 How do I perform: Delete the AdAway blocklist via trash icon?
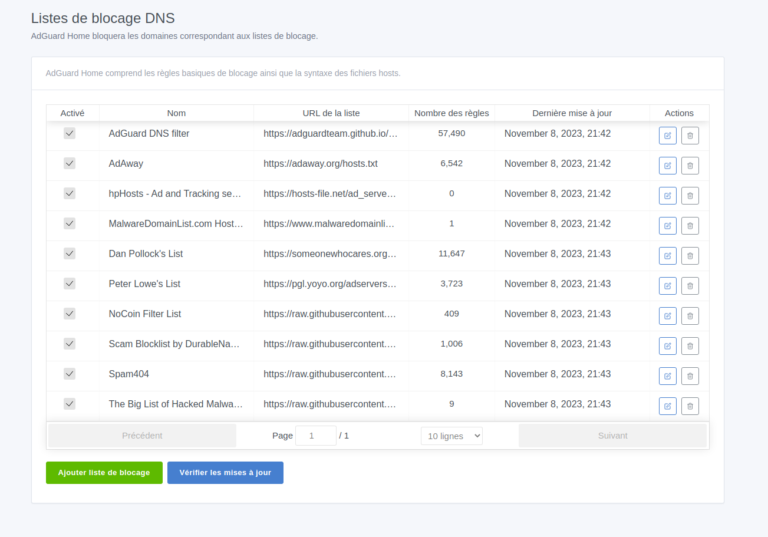pyautogui.click(x=690, y=166)
